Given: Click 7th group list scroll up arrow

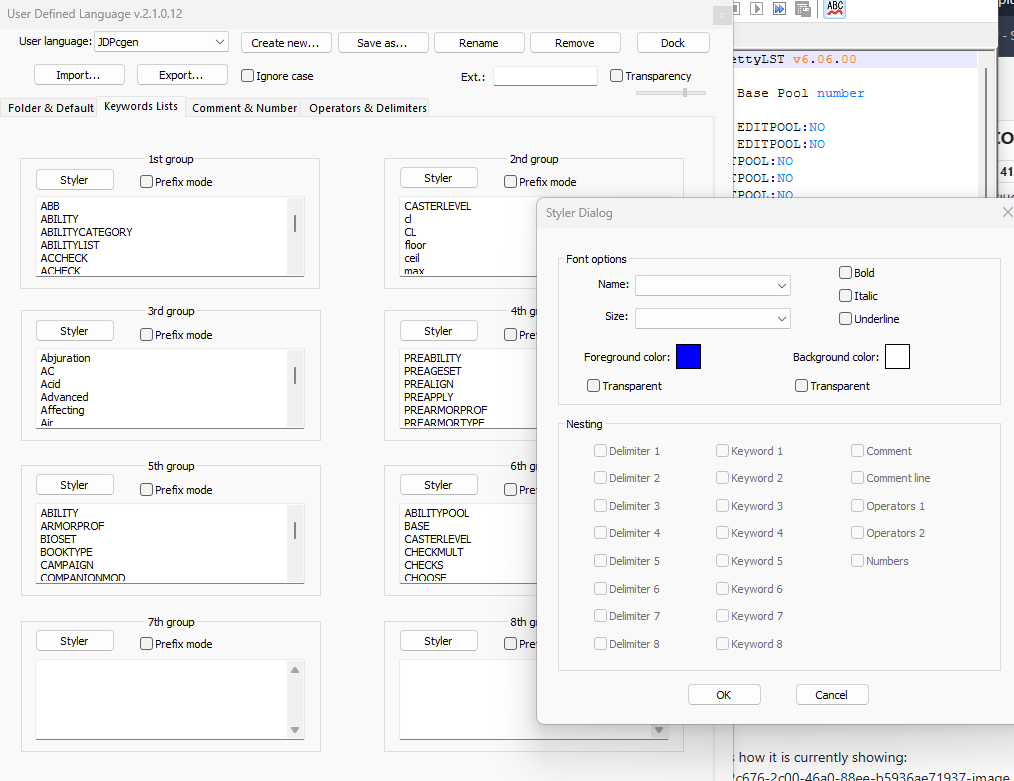Looking at the screenshot, I should [x=295, y=669].
